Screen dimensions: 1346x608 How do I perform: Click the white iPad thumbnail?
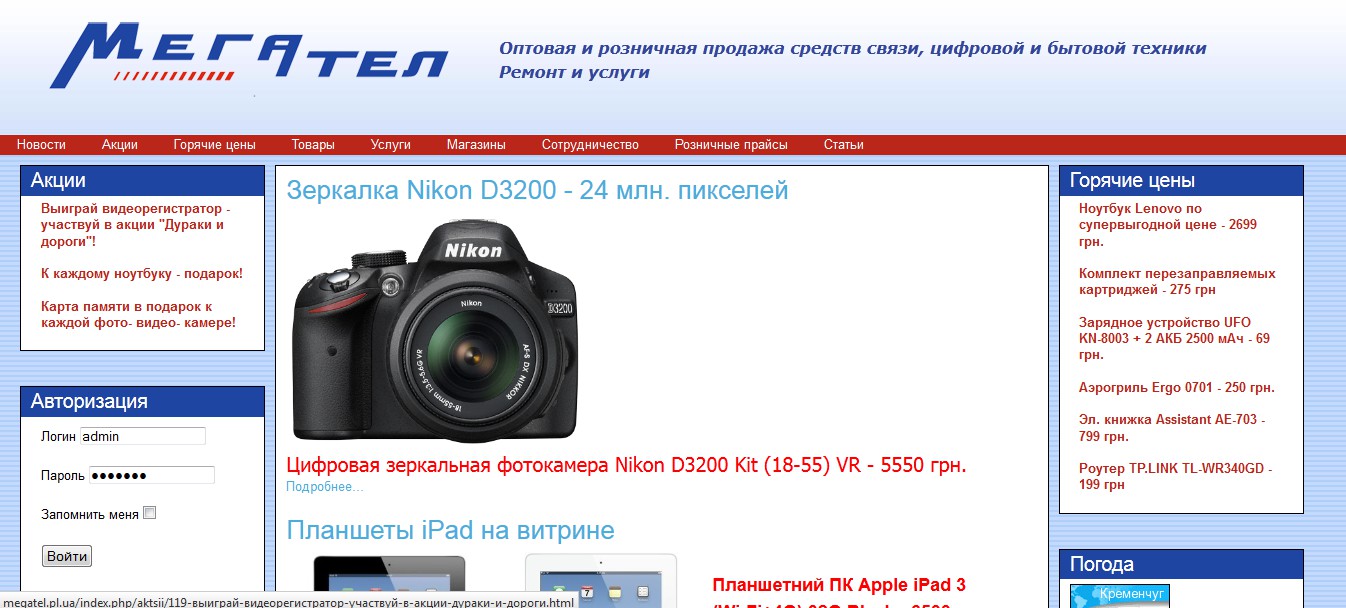tap(601, 581)
